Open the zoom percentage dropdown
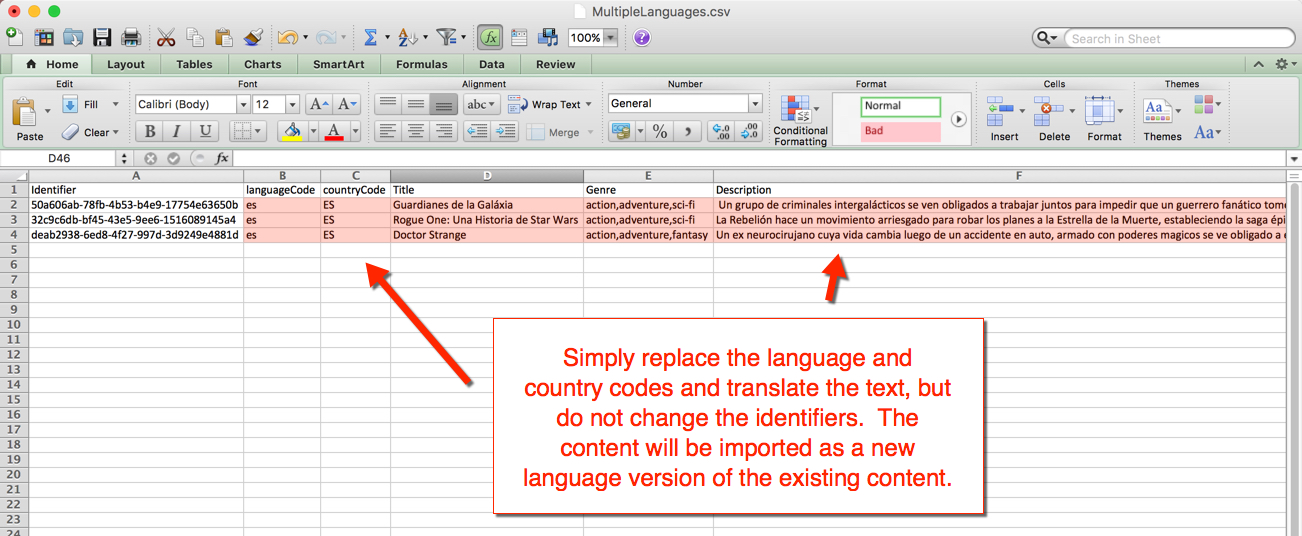1302x536 pixels. [x=610, y=38]
